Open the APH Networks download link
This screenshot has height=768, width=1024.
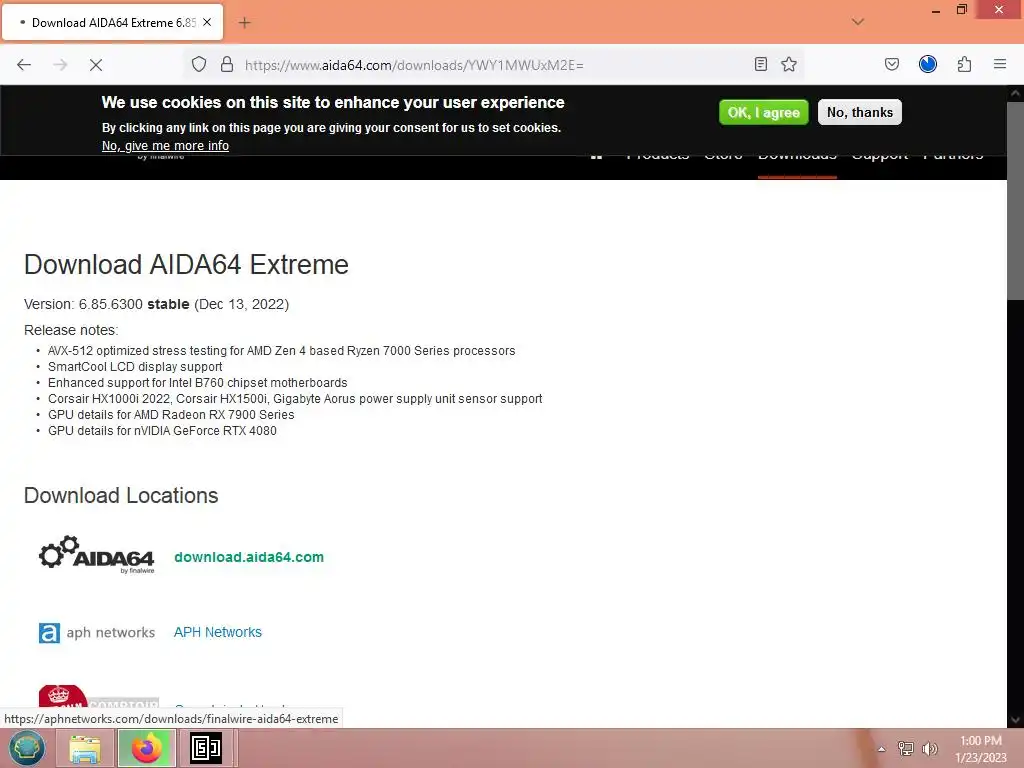pyautogui.click(x=217, y=632)
